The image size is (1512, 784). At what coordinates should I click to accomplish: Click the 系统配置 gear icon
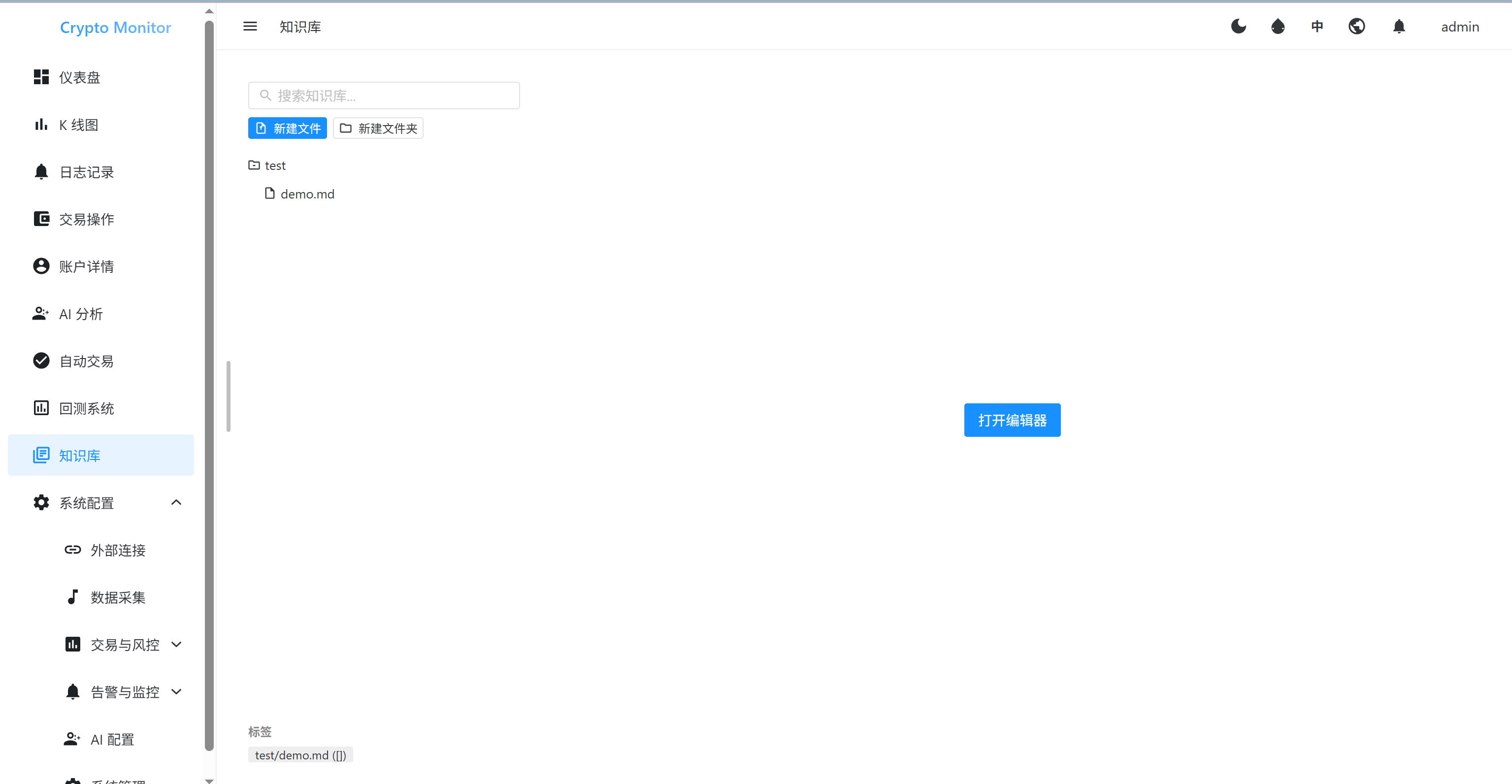click(41, 502)
